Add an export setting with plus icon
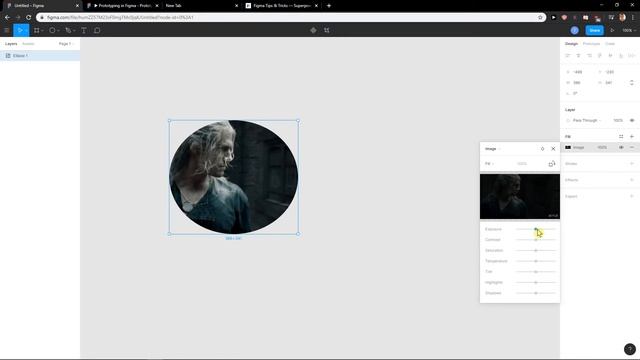The height and width of the screenshot is (360, 640). pos(632,196)
